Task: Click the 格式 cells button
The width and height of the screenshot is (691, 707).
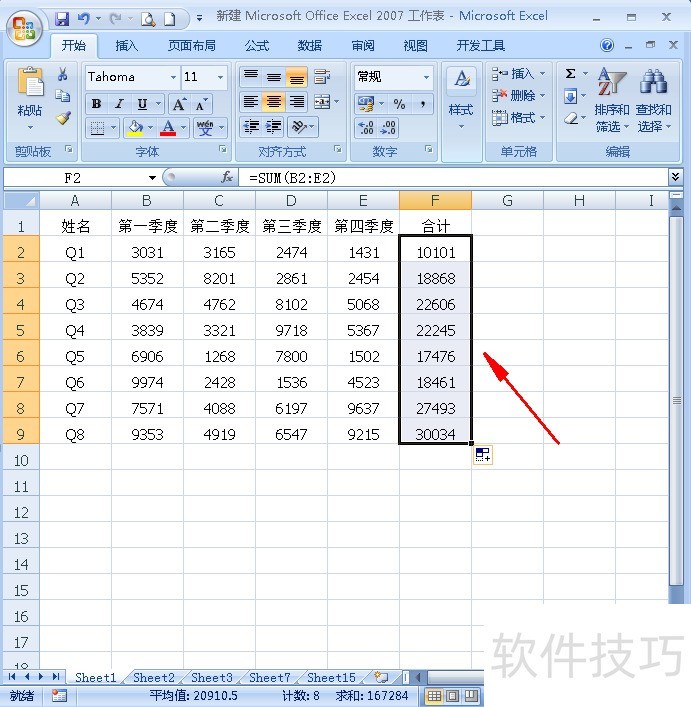Action: click(x=518, y=118)
